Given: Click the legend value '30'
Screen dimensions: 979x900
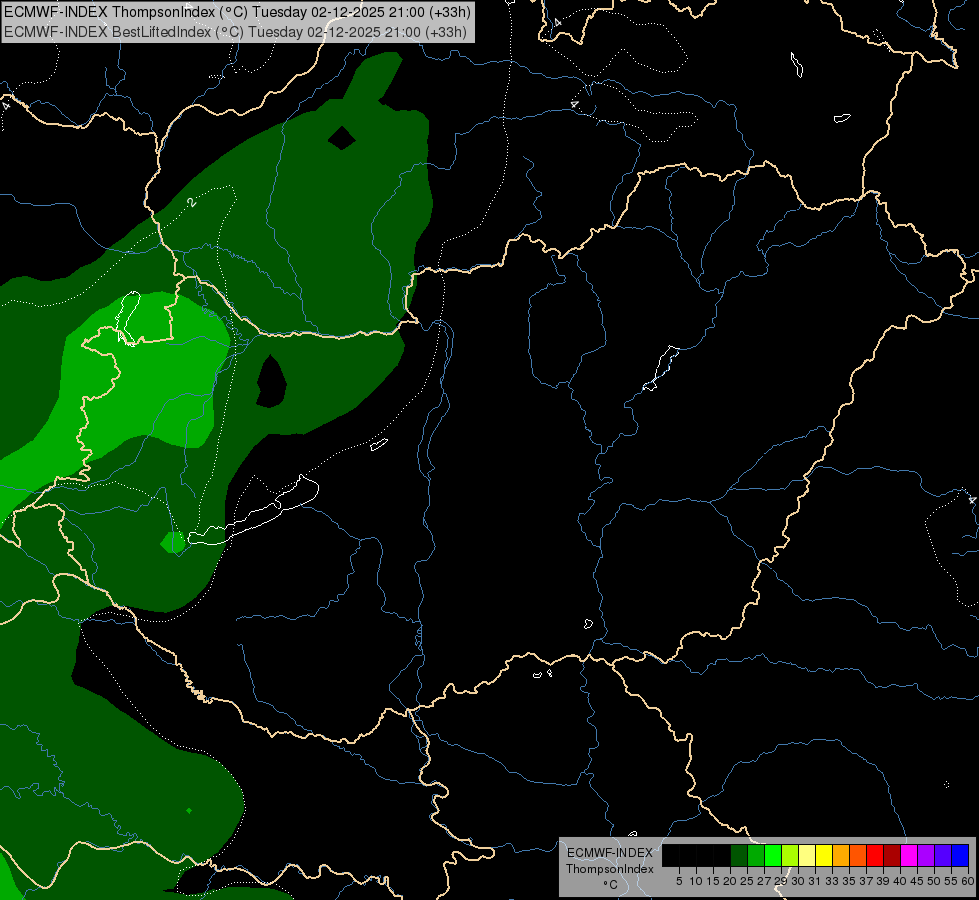Looking at the screenshot, I should click(798, 881).
